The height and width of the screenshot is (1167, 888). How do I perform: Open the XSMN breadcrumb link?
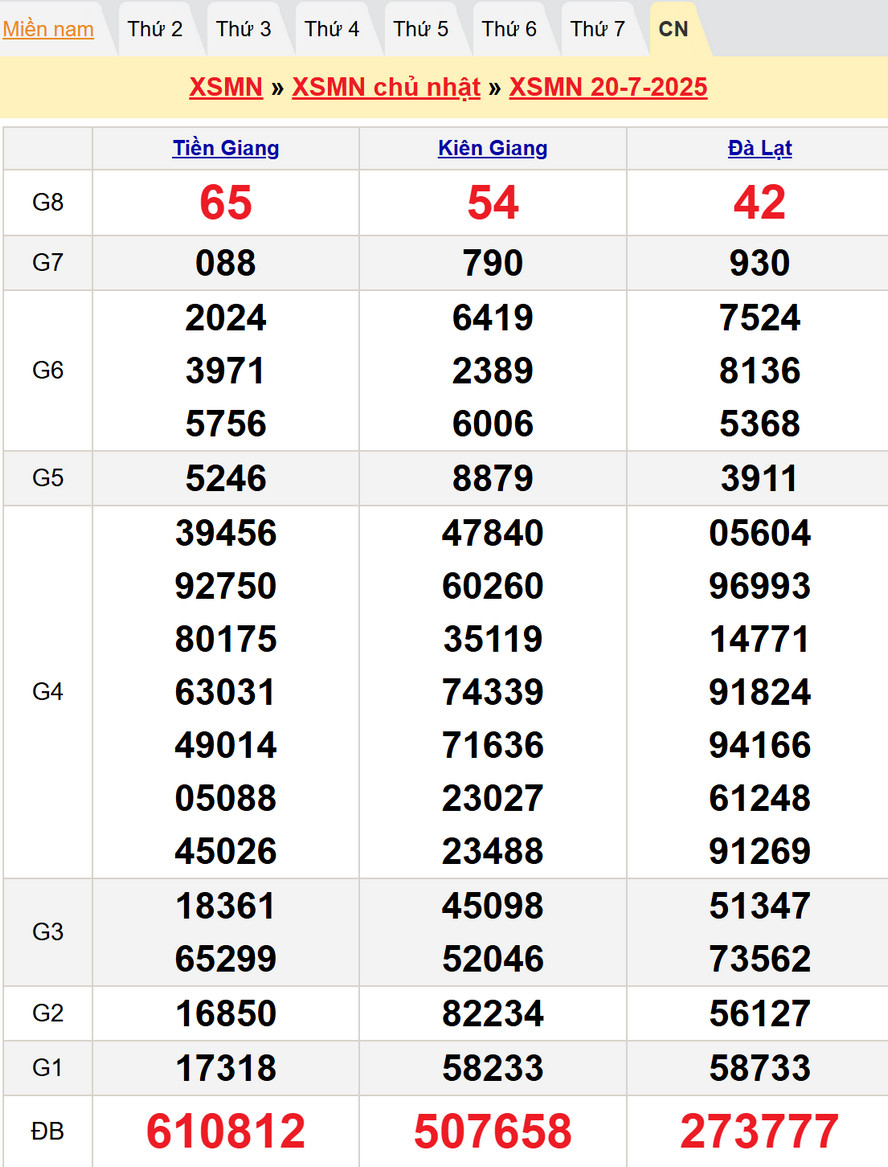click(x=226, y=87)
